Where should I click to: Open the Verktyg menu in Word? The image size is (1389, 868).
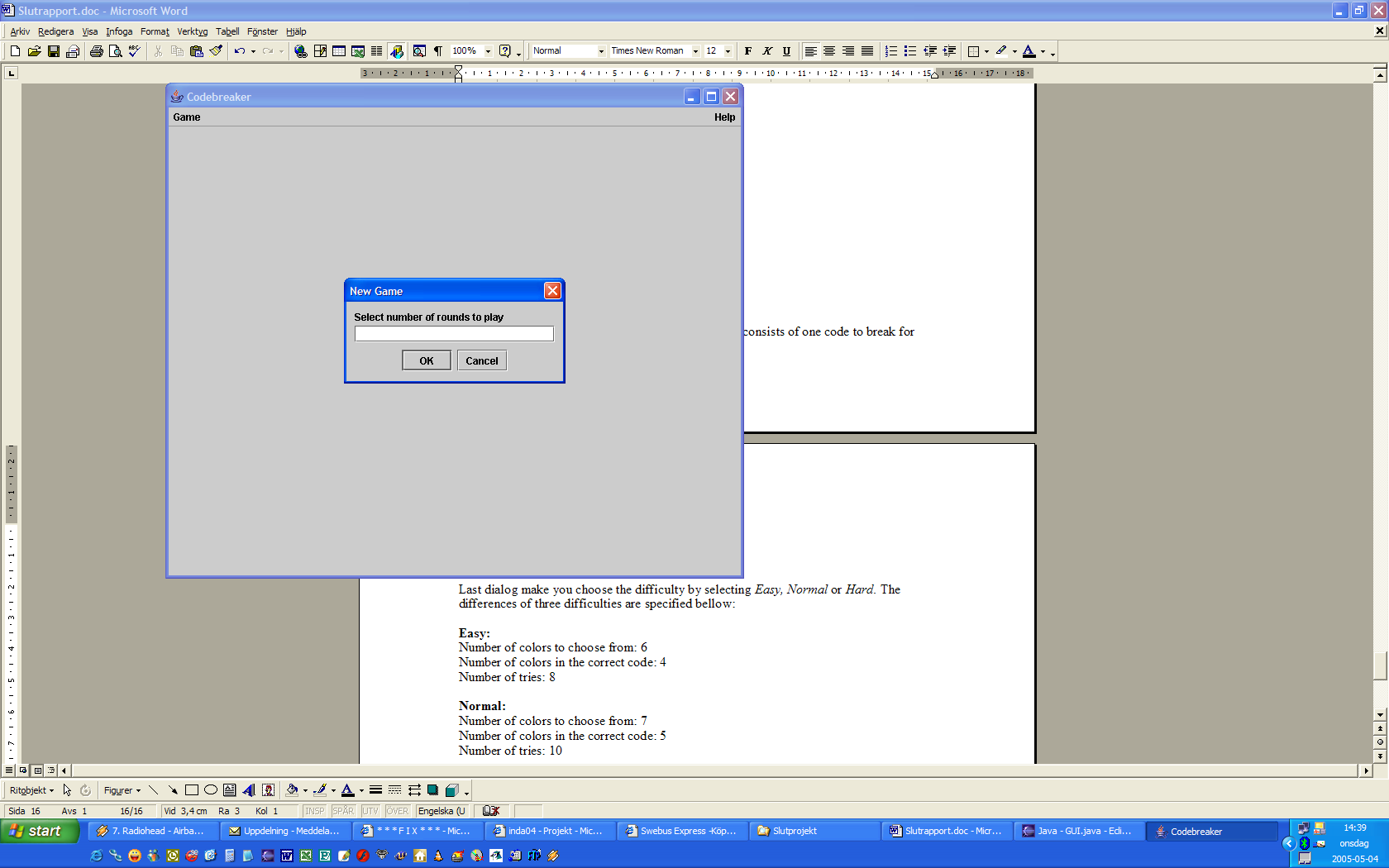(192, 31)
